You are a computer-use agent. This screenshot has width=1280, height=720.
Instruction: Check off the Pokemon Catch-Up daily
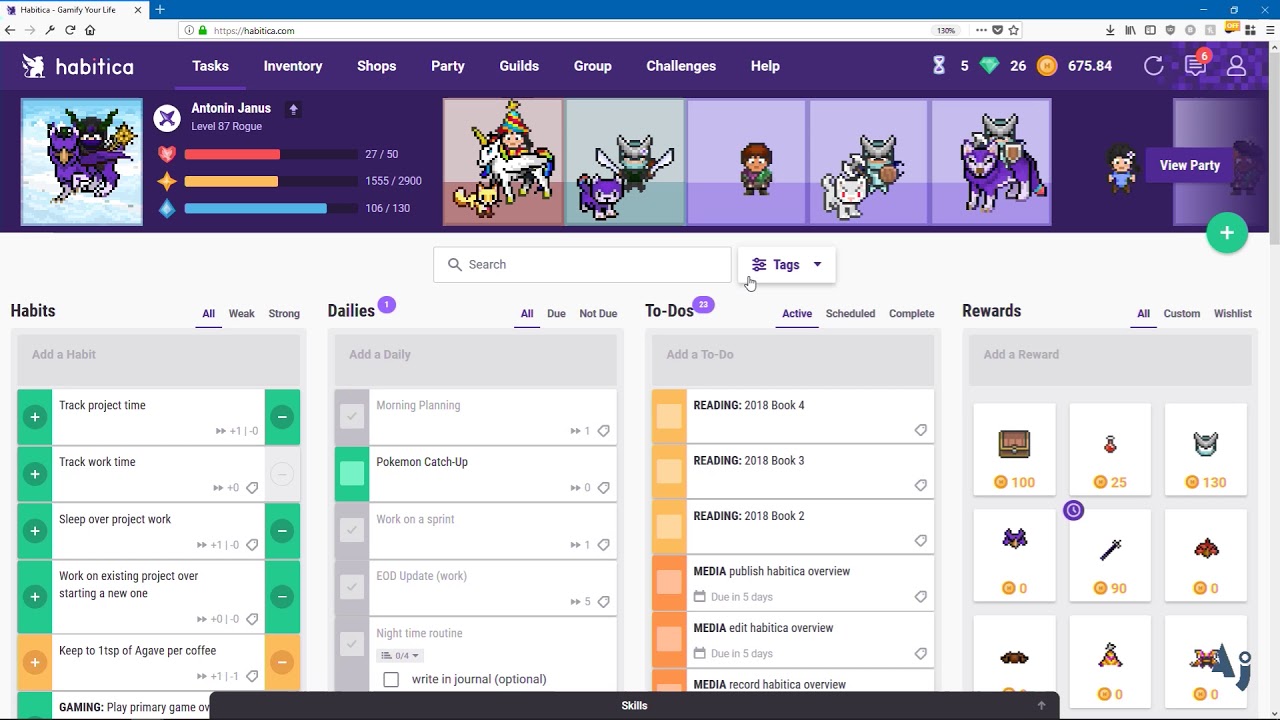coord(352,473)
